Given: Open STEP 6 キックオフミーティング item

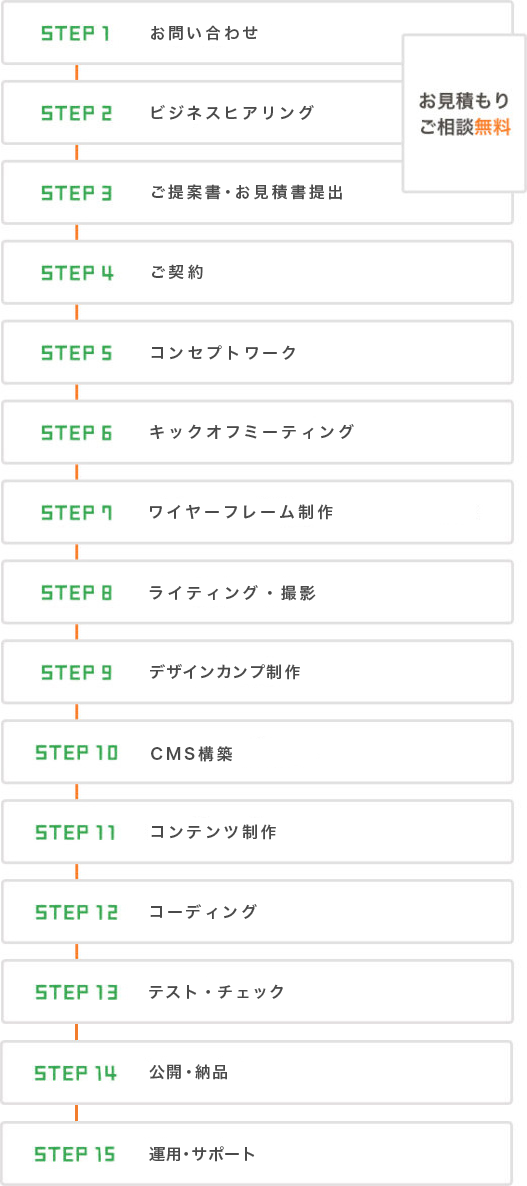Looking at the screenshot, I should [257, 433].
